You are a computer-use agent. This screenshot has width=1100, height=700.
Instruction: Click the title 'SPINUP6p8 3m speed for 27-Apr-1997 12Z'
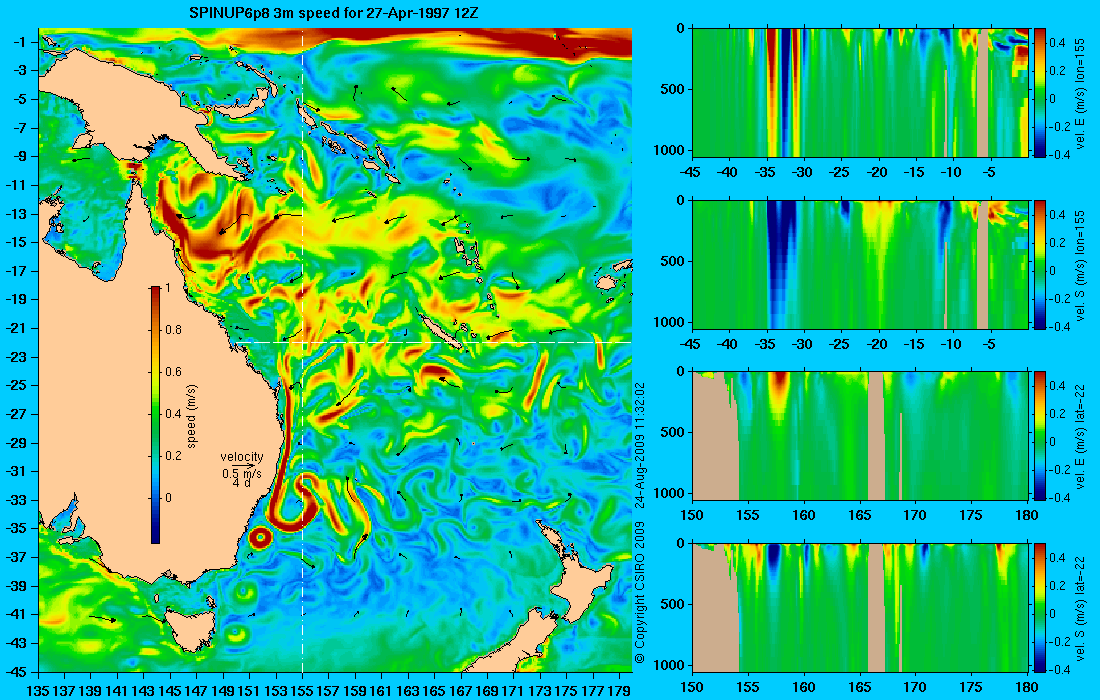pyautogui.click(x=335, y=13)
